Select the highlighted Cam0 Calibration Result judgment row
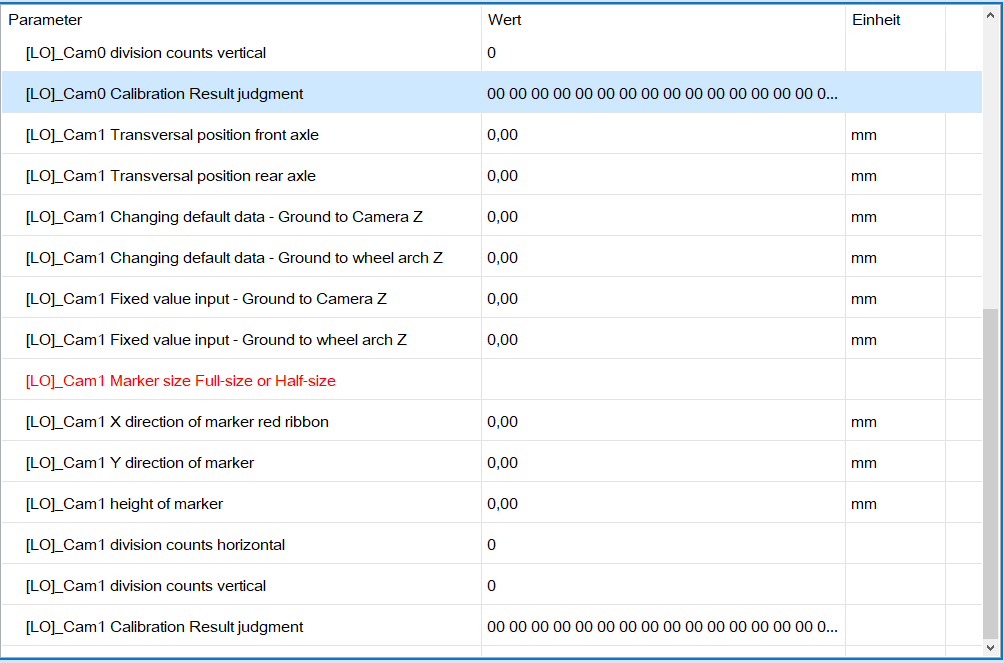Screen dimensions: 1004x663 (x=165, y=94)
